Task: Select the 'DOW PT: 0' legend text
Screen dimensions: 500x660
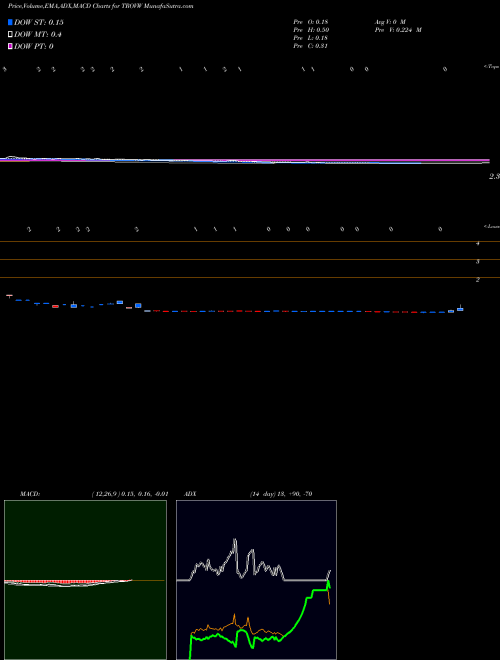Action: click(x=34, y=46)
